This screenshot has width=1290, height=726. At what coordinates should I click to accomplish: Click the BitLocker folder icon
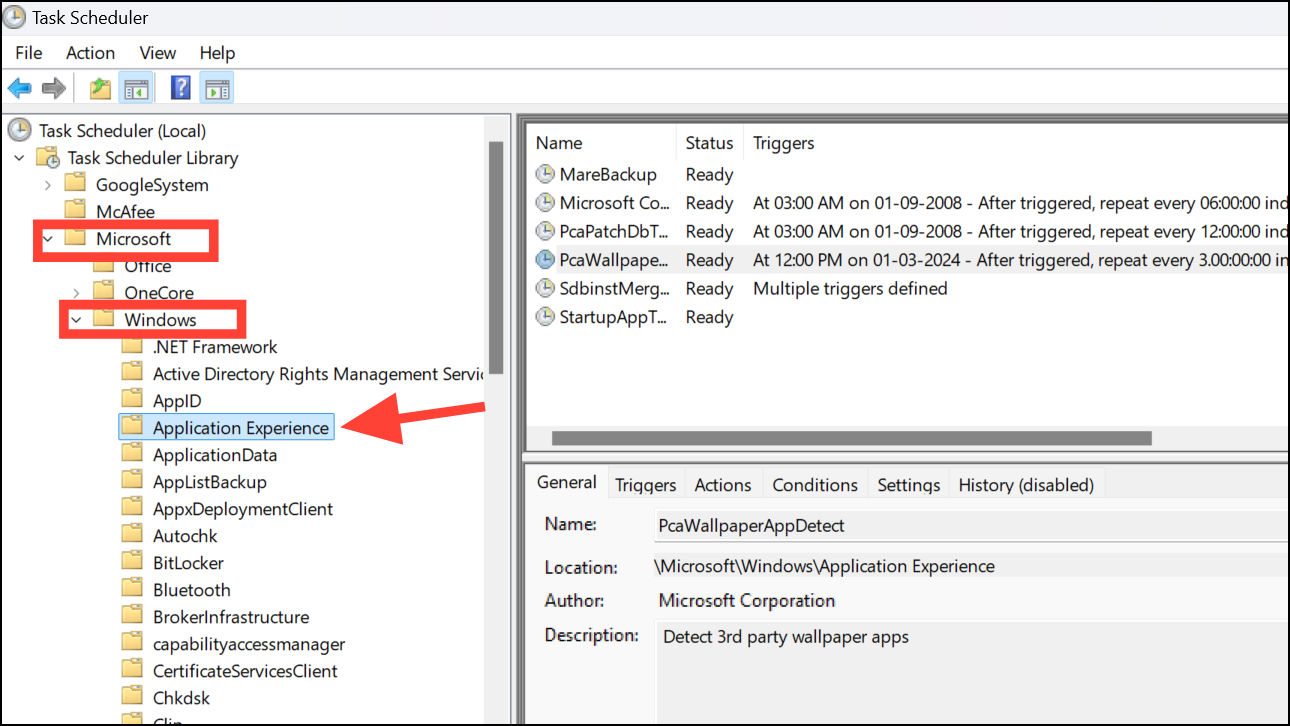pyautogui.click(x=132, y=562)
